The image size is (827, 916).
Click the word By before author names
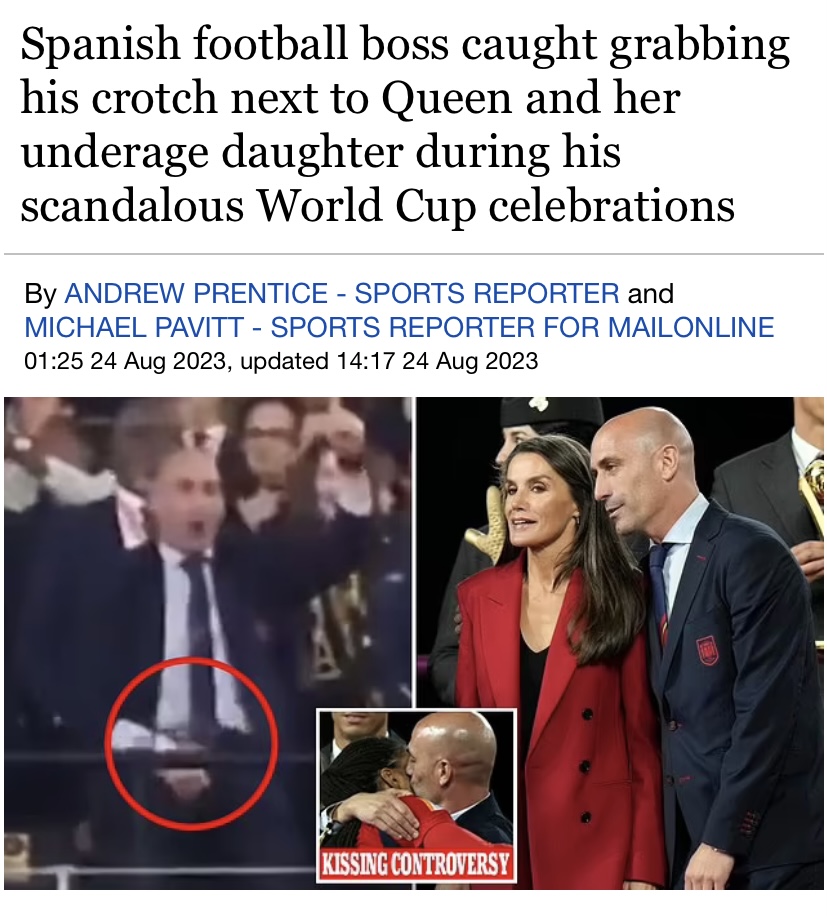40,294
